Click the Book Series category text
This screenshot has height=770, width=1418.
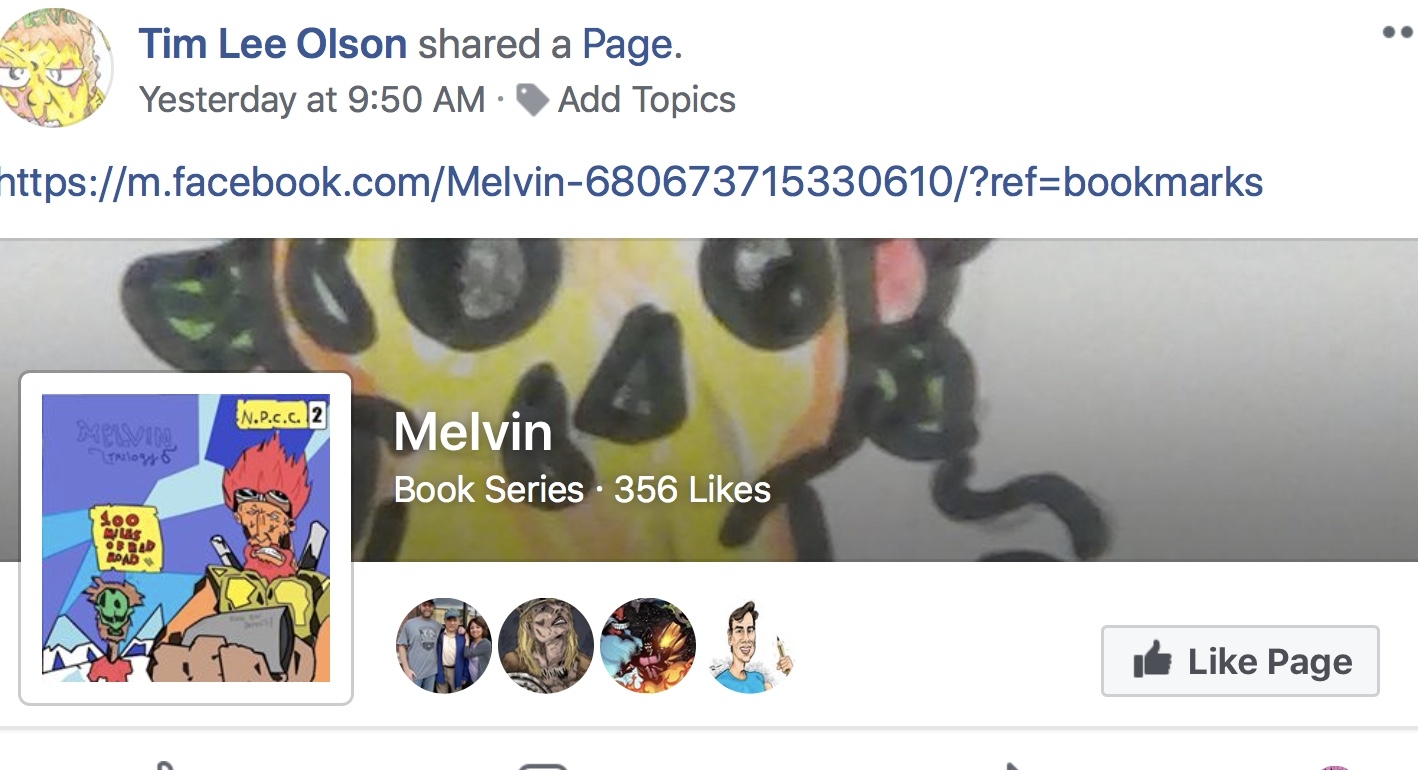489,489
